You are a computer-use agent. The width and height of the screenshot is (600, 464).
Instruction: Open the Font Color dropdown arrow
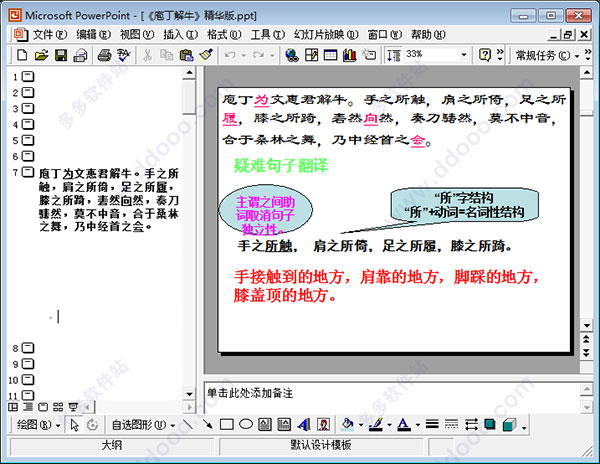coord(417,425)
